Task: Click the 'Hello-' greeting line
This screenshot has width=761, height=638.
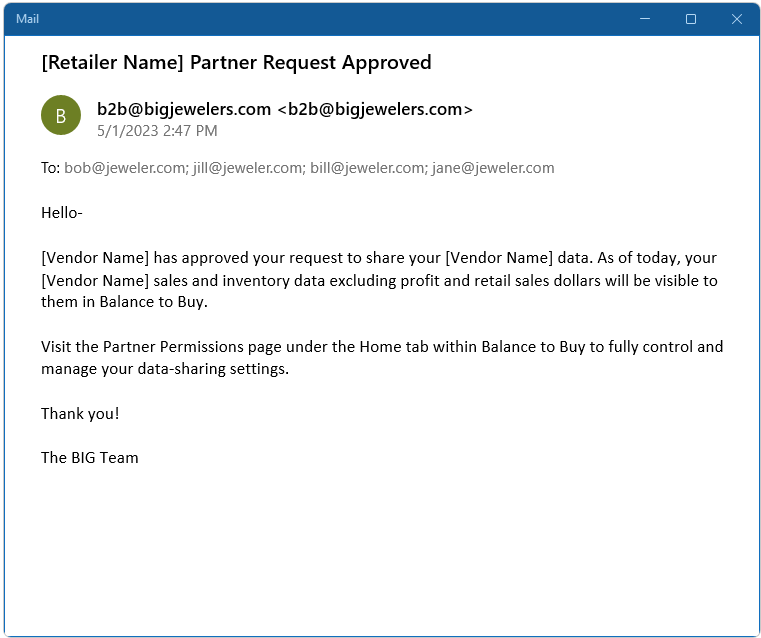Action: (62, 213)
